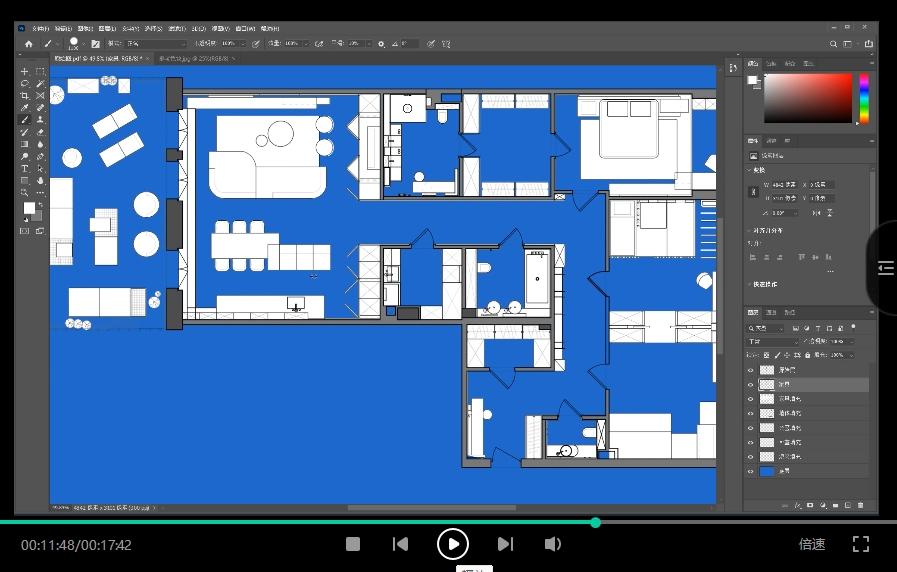This screenshot has width=897, height=572.
Task: Play the video
Action: 453,544
